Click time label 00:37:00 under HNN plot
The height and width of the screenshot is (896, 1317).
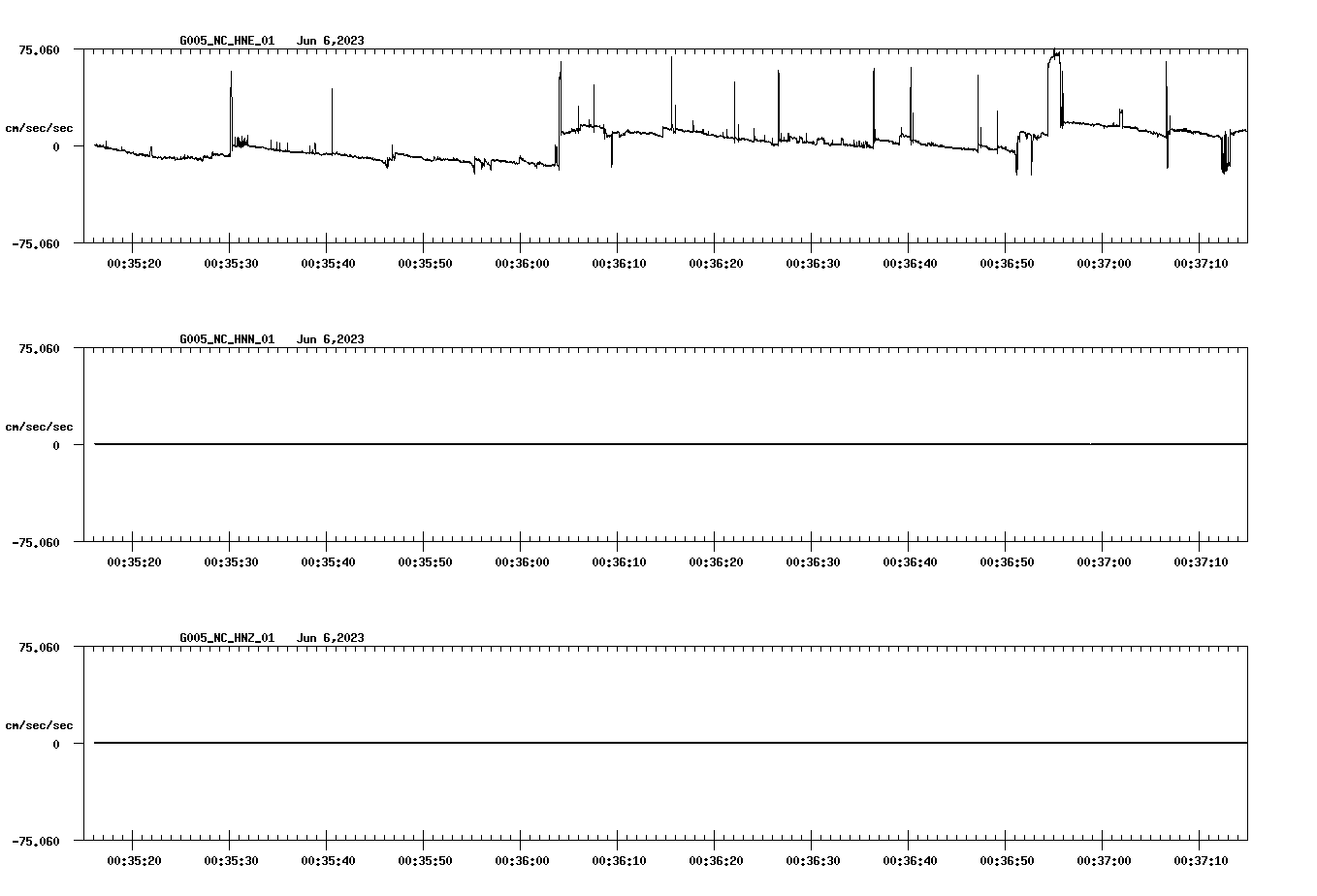1104,562
